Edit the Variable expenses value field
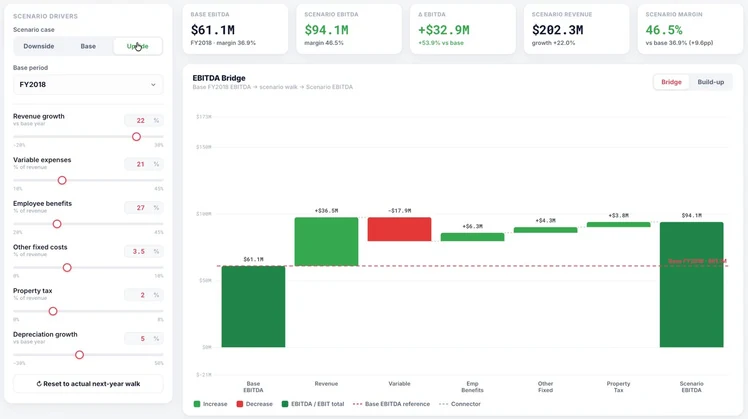This screenshot has height=419, width=748. [x=143, y=164]
